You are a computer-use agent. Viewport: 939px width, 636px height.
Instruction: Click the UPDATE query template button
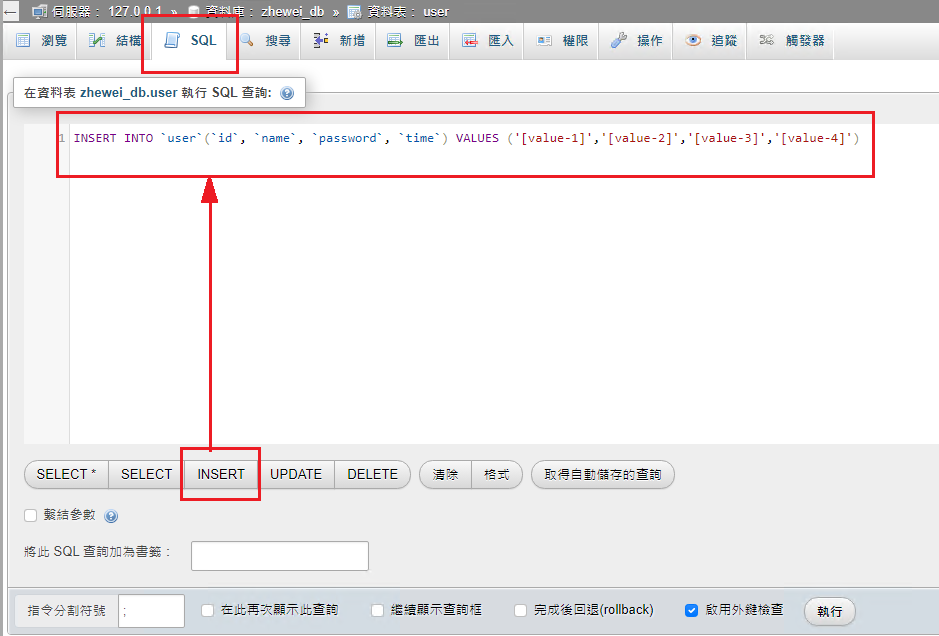point(296,474)
